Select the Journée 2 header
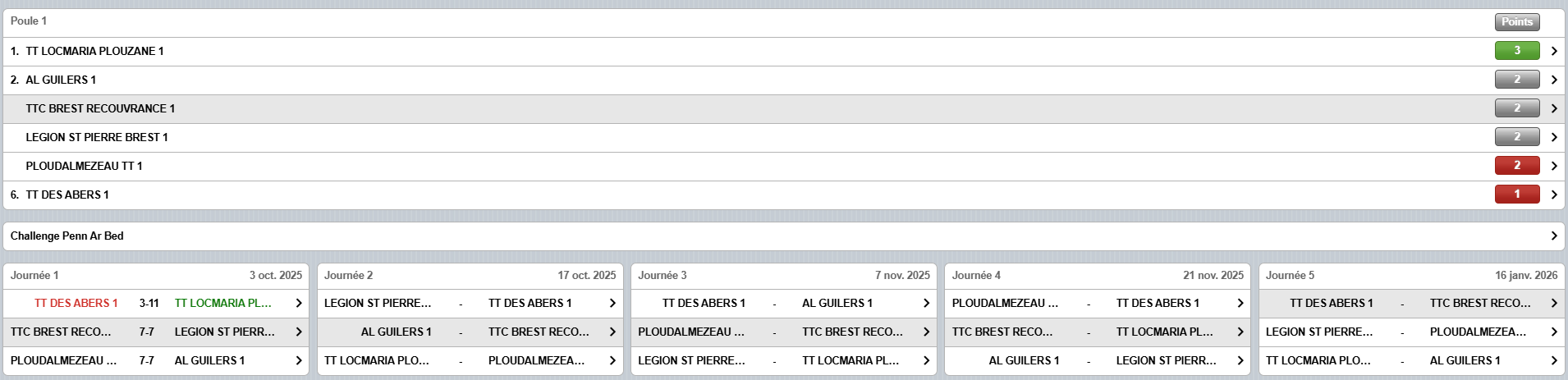 [x=470, y=276]
